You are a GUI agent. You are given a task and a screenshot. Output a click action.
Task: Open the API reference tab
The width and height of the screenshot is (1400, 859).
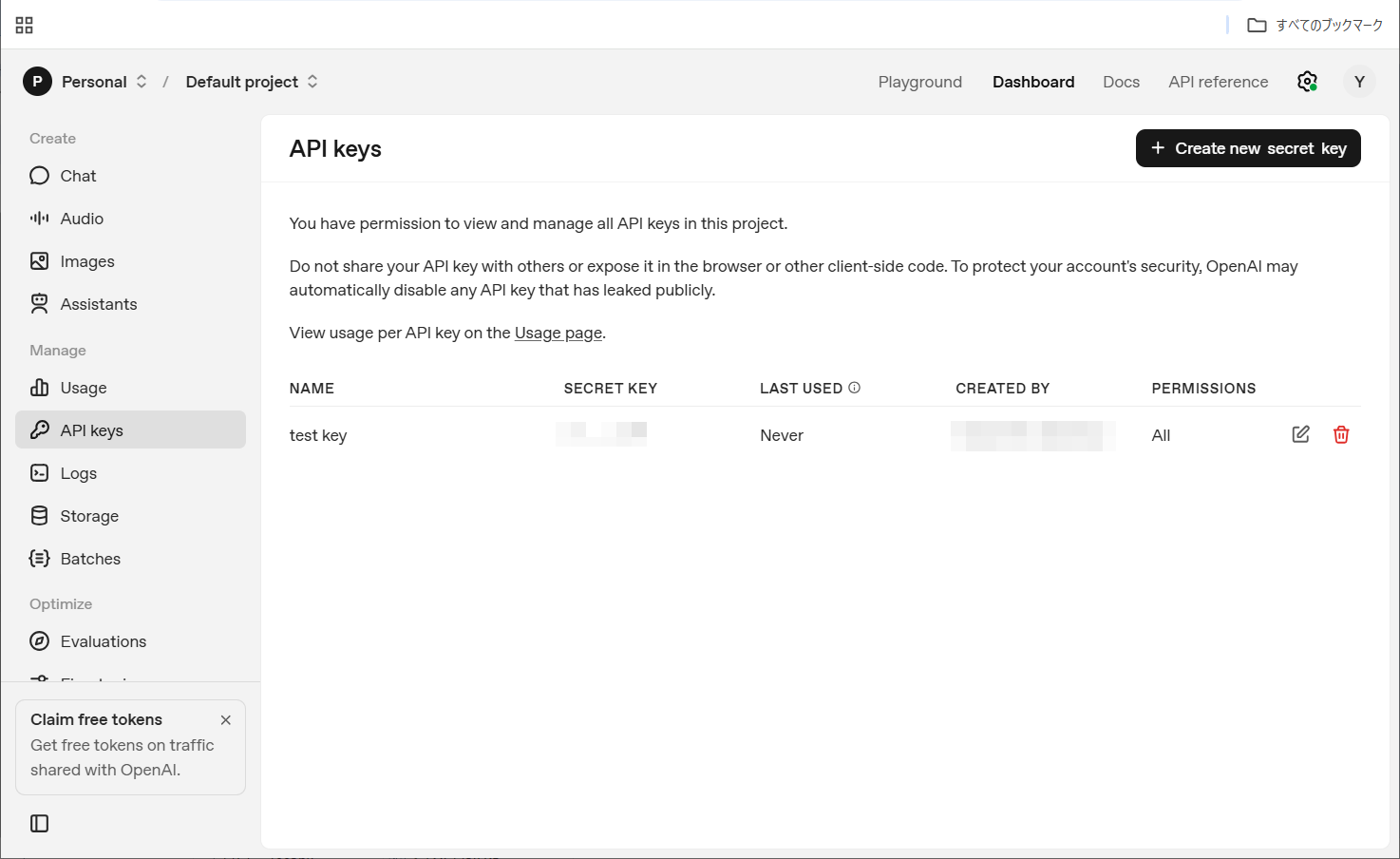point(1218,82)
